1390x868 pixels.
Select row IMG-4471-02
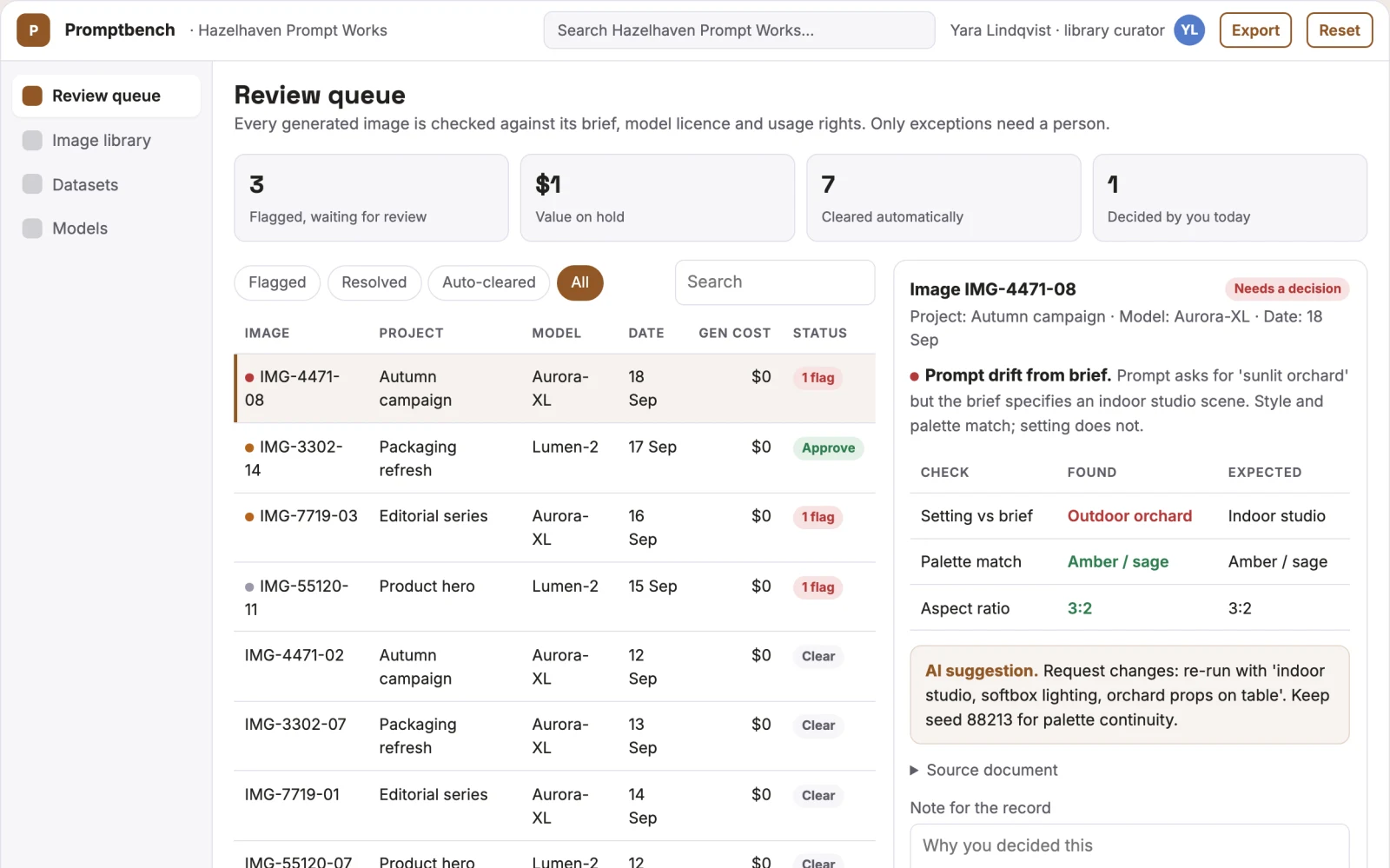coord(554,666)
